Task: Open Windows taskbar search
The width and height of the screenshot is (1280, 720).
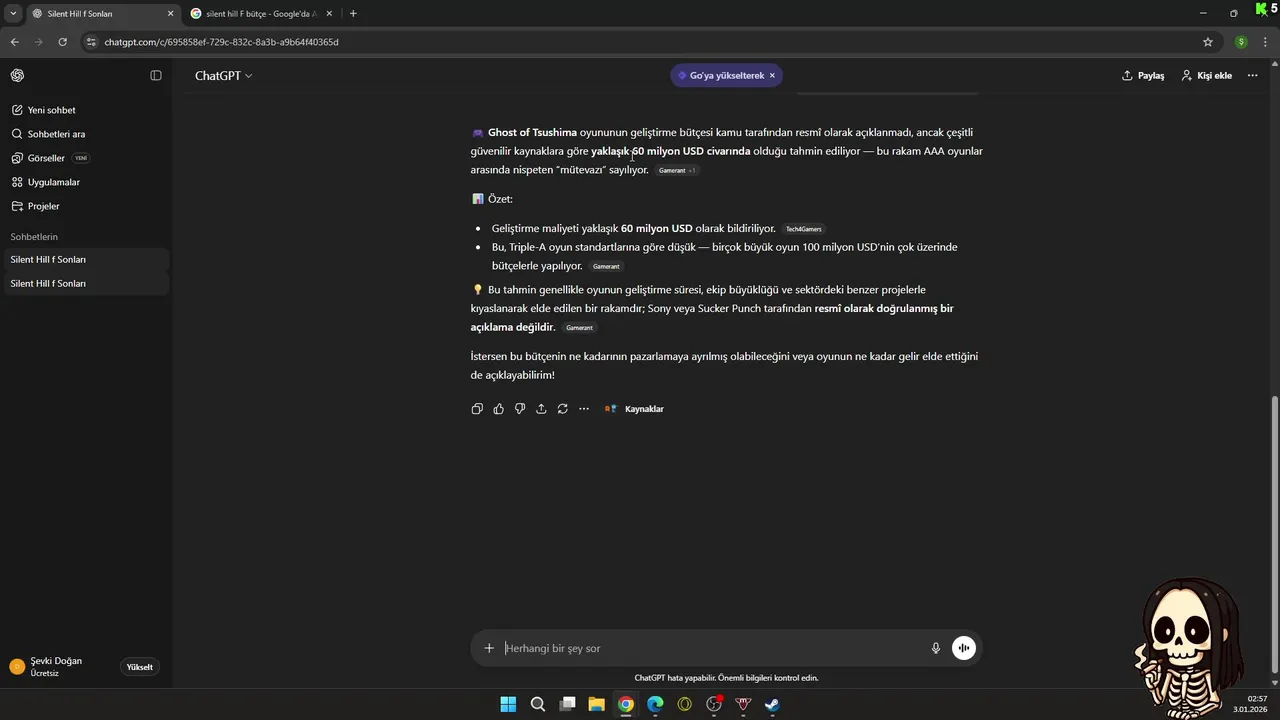Action: click(x=537, y=704)
